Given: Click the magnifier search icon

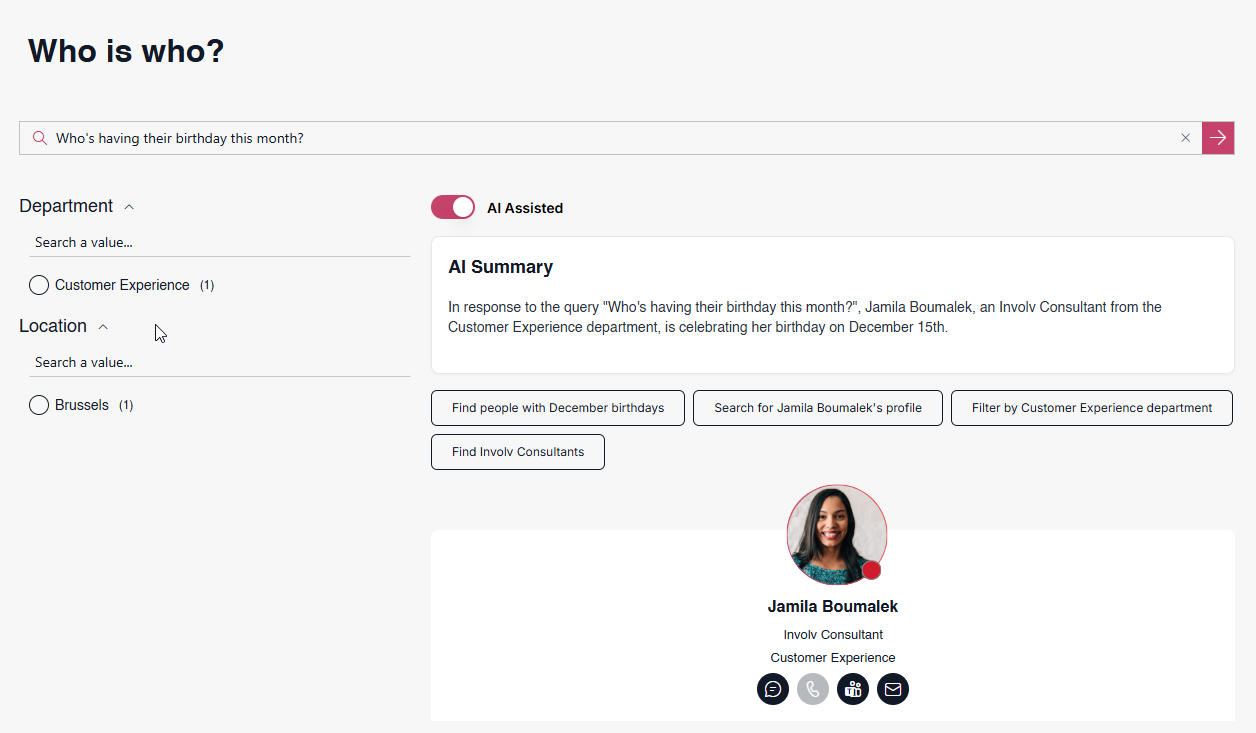Looking at the screenshot, I should pos(40,138).
